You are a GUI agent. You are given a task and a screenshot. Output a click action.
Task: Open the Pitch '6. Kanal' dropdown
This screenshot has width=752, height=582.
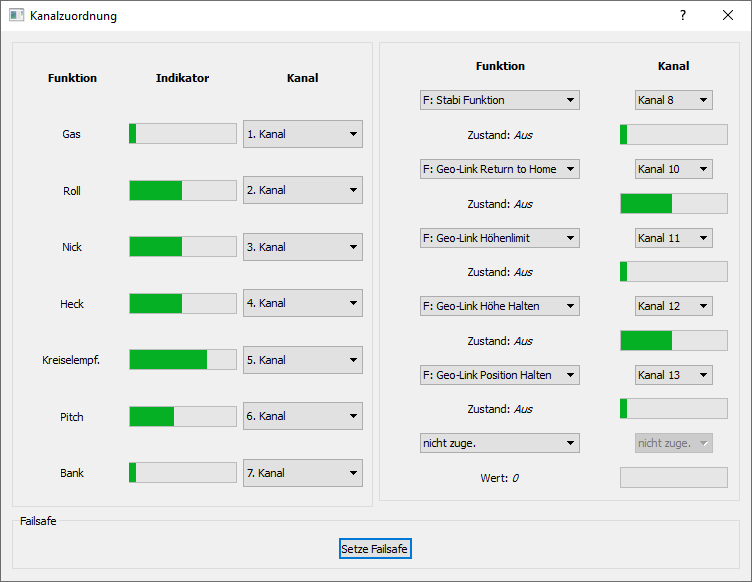point(302,416)
